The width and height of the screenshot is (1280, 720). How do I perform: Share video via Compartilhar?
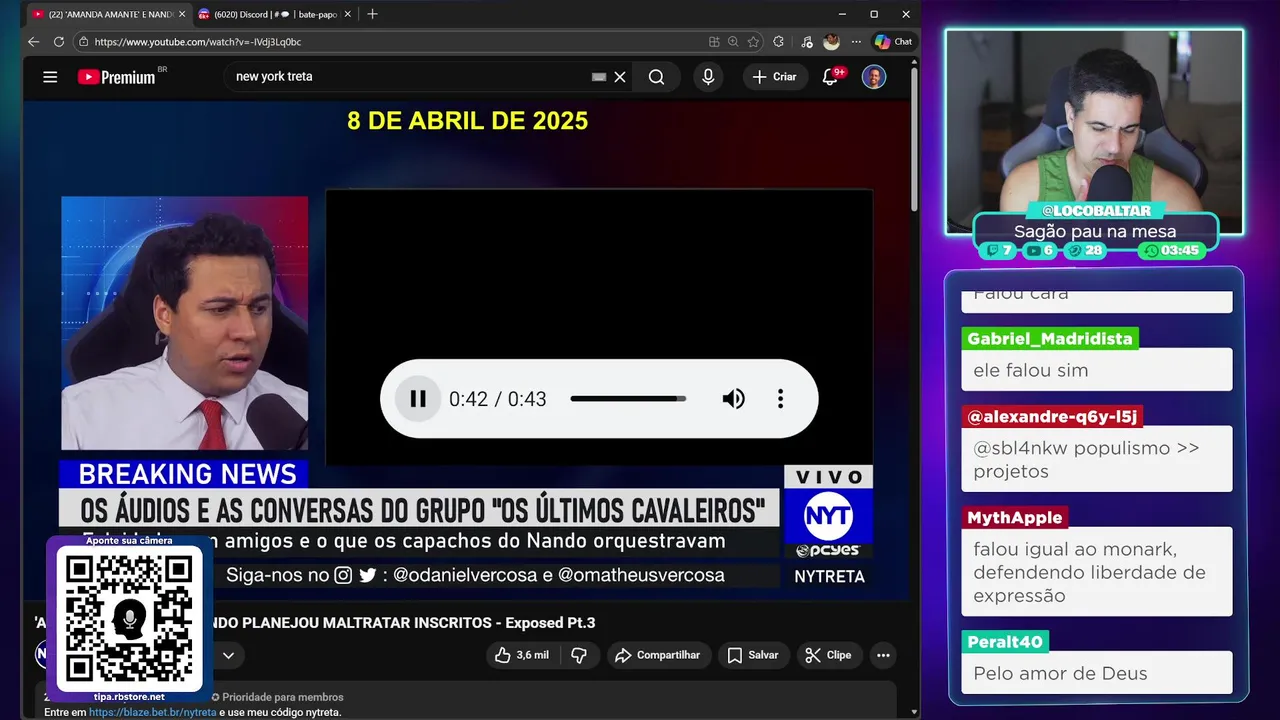click(x=657, y=655)
